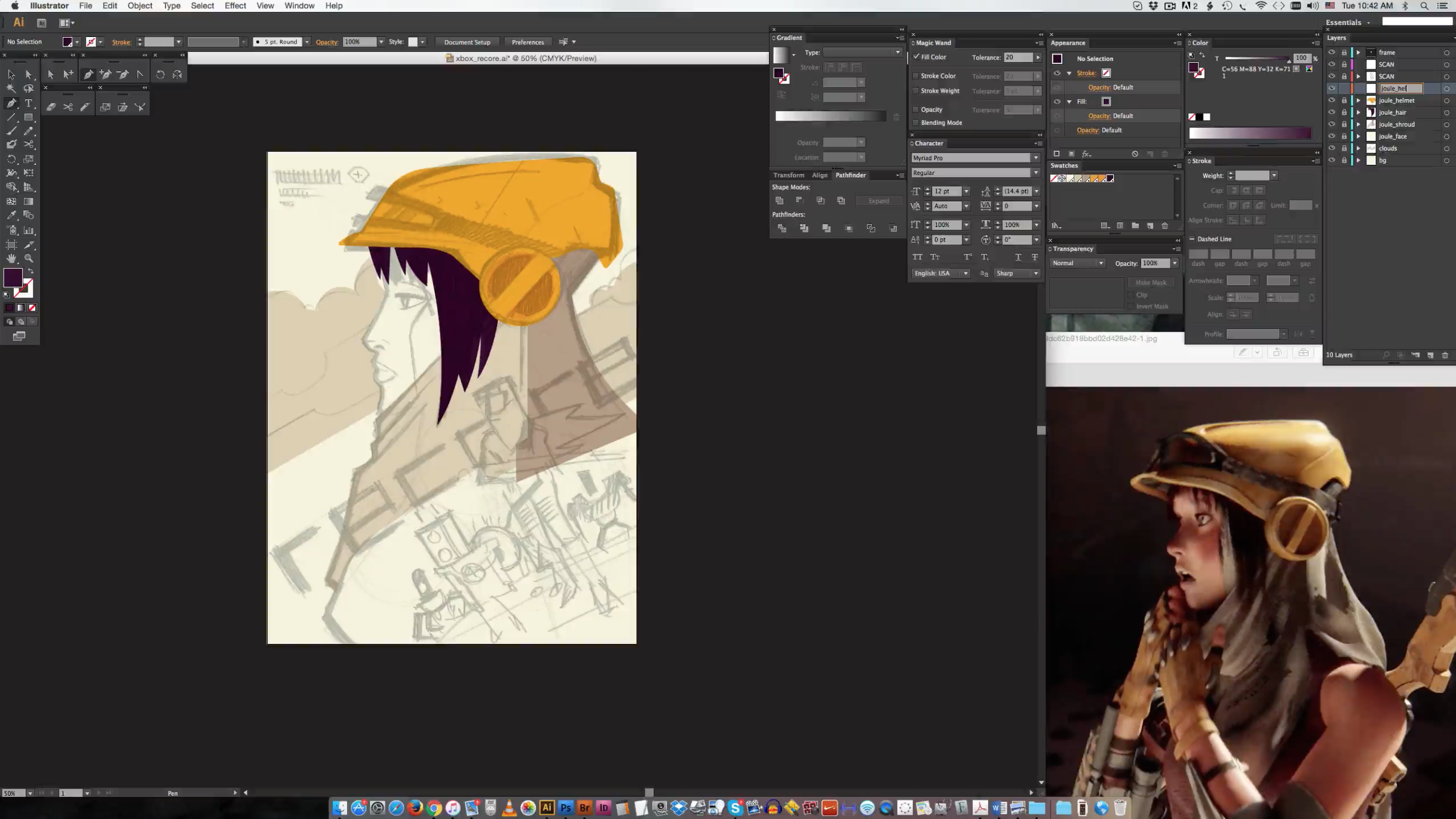Hide the joule_hair layer
The height and width of the screenshot is (819, 1456).
(1331, 112)
